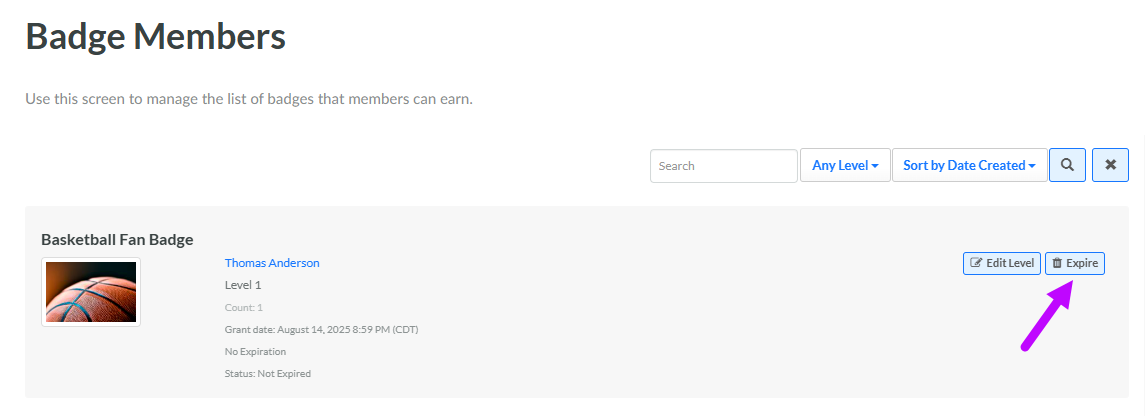Click the Basketball Fan Badge title
Image resolution: width=1145 pixels, height=416 pixels.
pyautogui.click(x=117, y=240)
